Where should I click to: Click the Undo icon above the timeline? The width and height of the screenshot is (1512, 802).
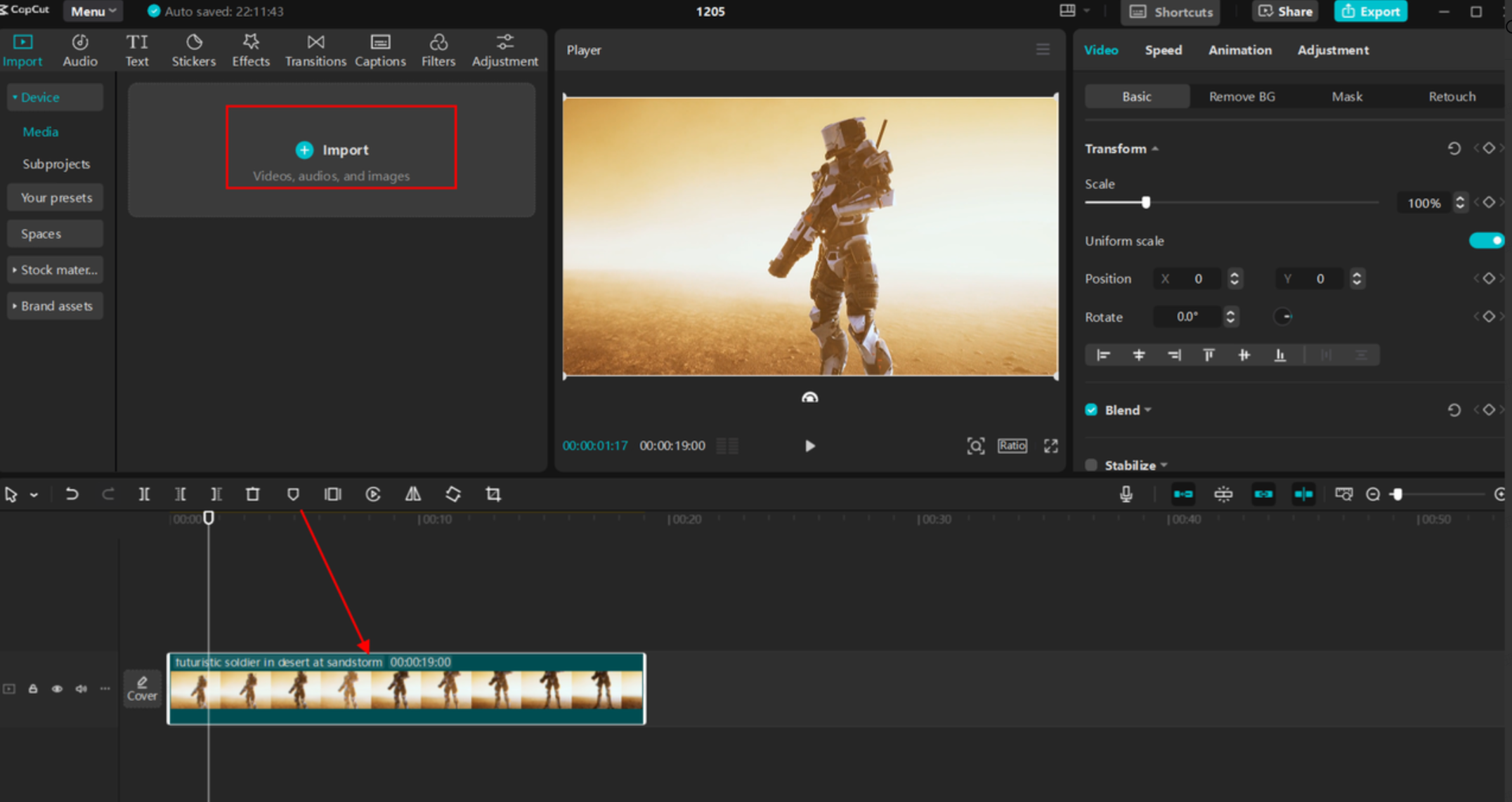tap(72, 494)
